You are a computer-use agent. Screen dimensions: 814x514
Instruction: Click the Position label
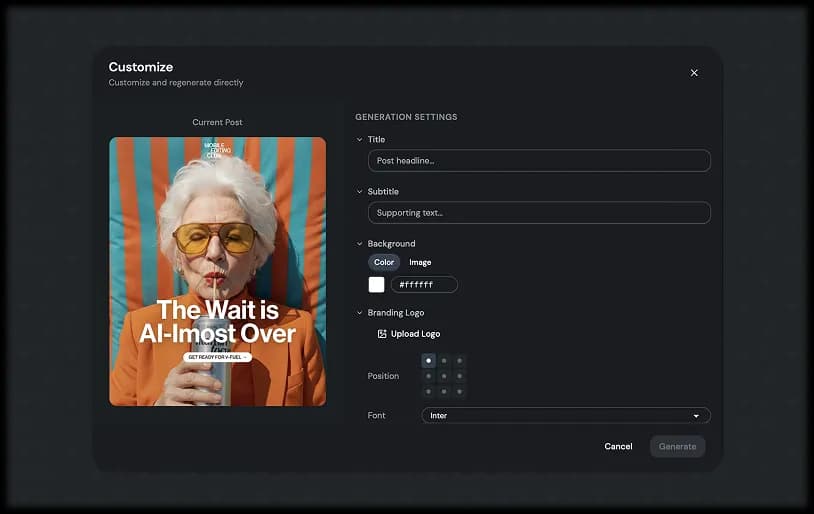coord(383,376)
